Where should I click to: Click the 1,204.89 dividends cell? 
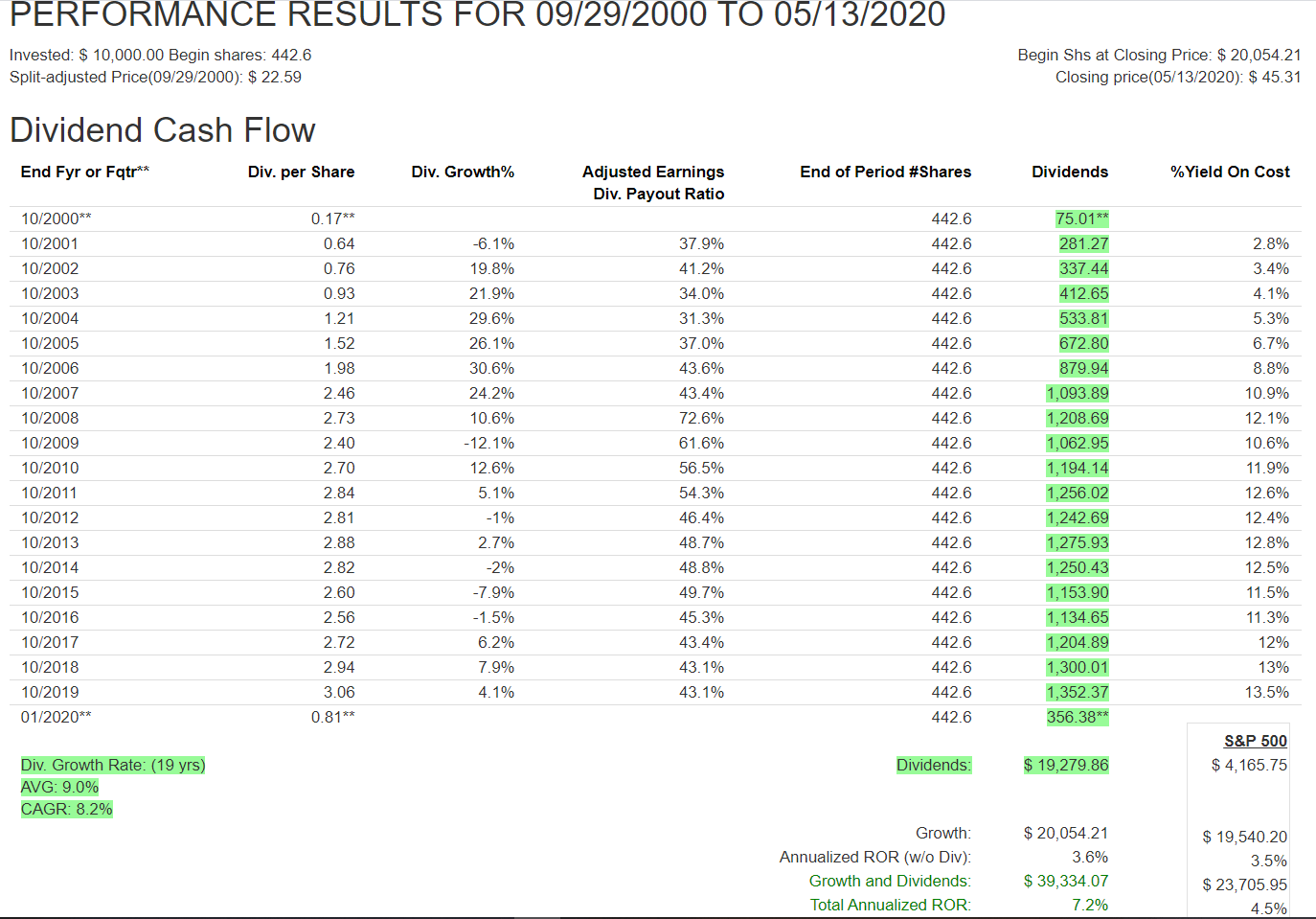[1078, 642]
